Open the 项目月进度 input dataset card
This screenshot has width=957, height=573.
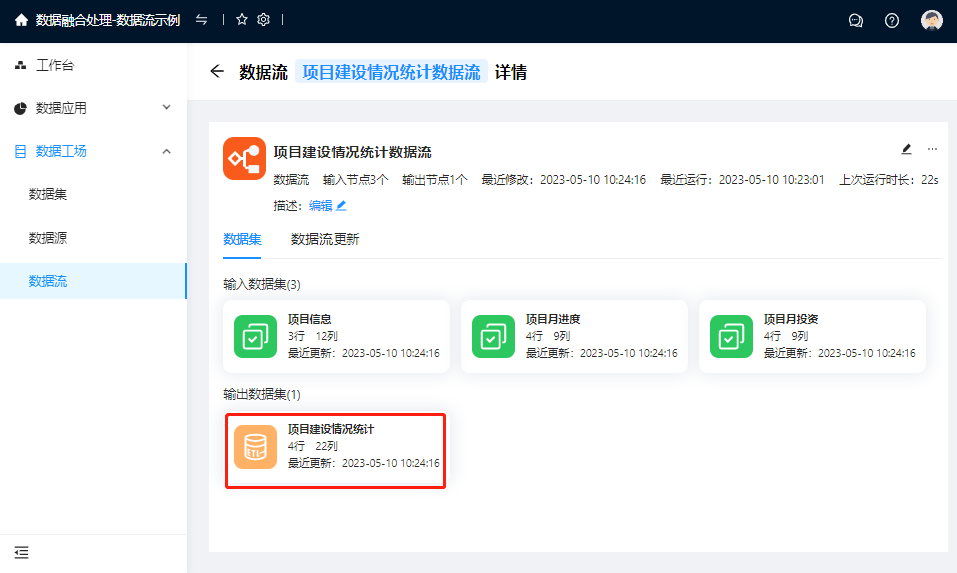tap(574, 337)
